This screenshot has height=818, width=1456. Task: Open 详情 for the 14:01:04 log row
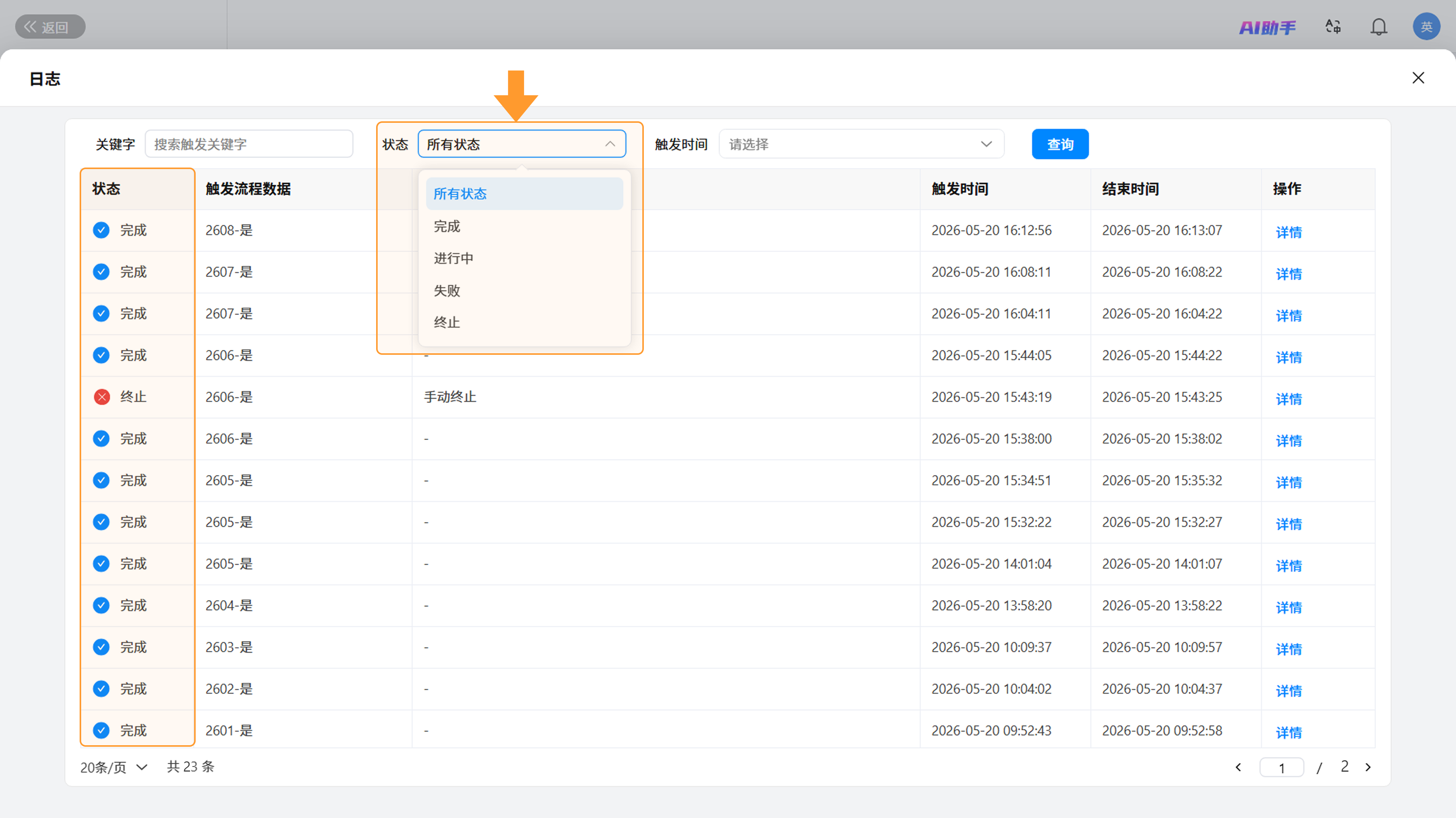click(x=1289, y=566)
